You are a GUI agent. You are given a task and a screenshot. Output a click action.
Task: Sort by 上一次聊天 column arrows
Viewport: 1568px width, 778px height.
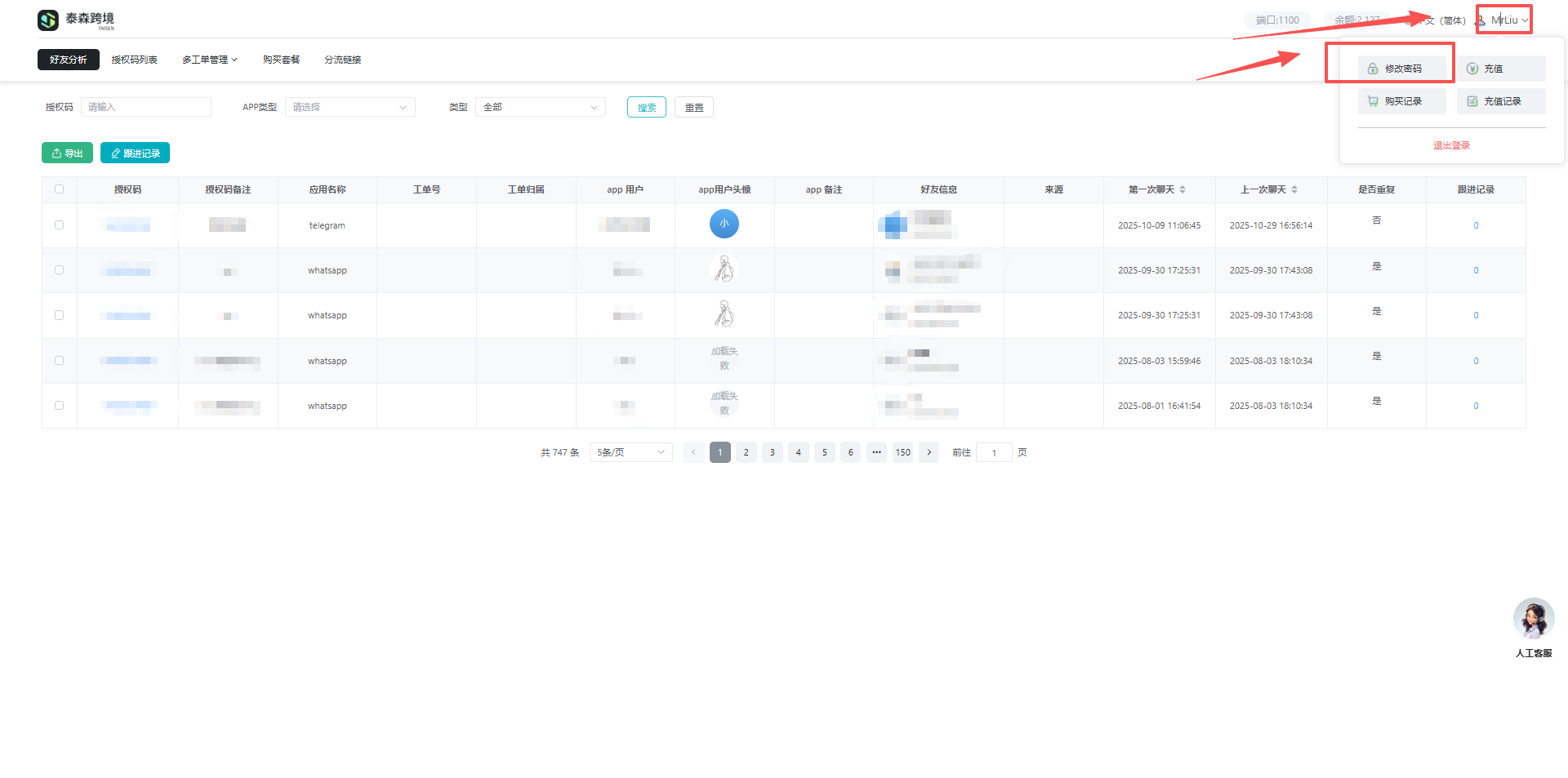coord(1294,189)
